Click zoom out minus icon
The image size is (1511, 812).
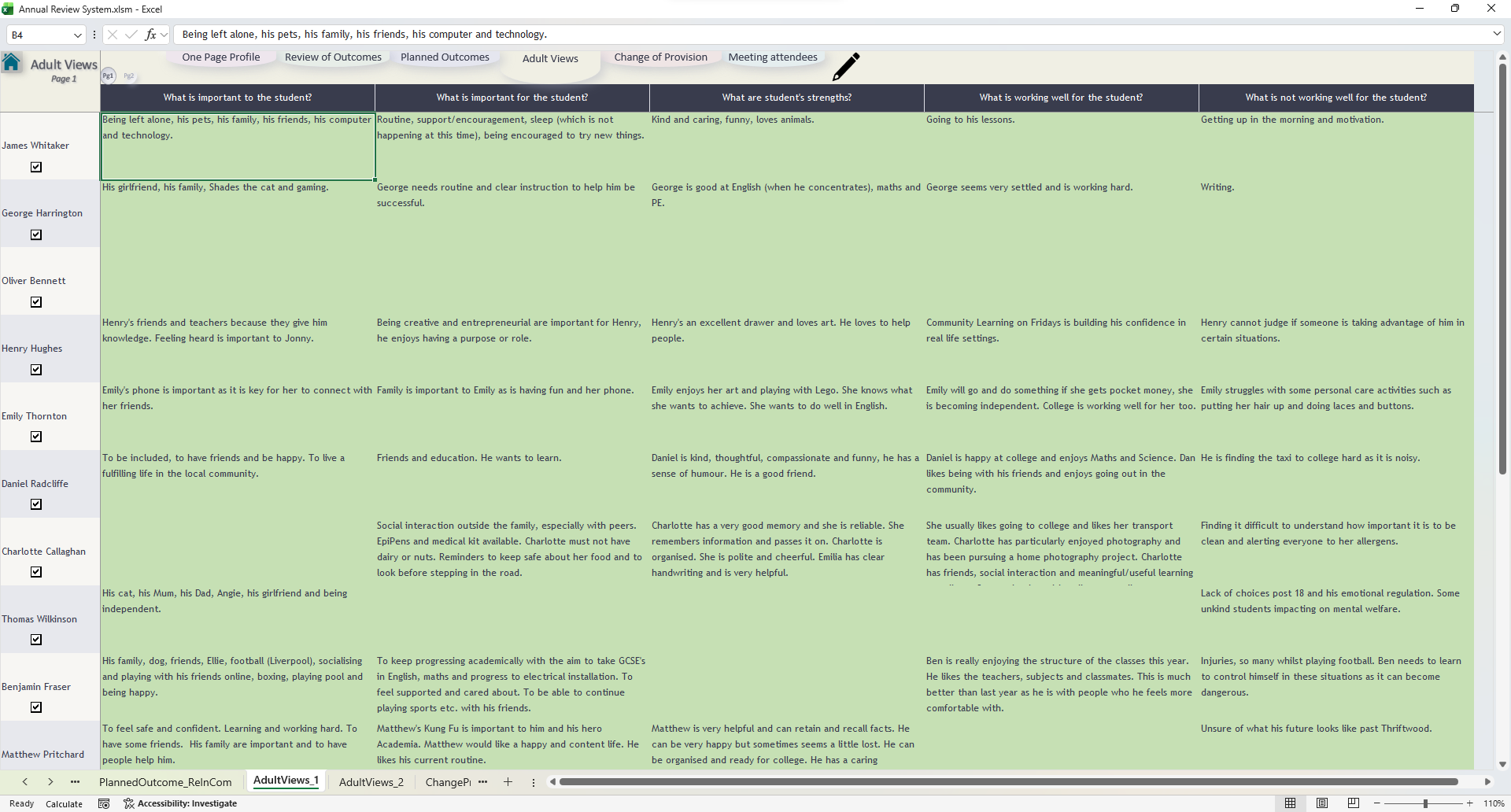click(1376, 803)
